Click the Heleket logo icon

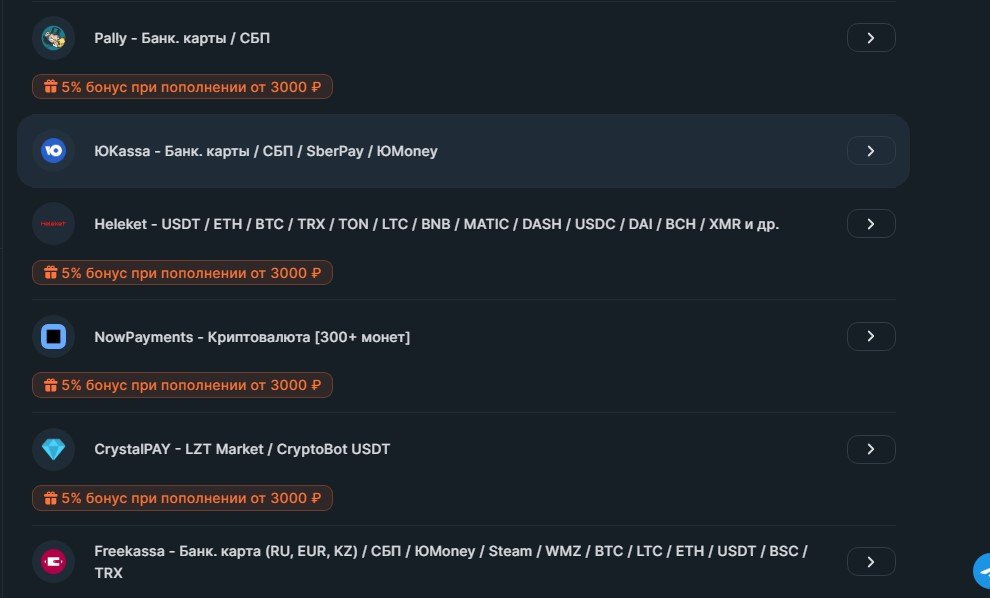click(53, 224)
